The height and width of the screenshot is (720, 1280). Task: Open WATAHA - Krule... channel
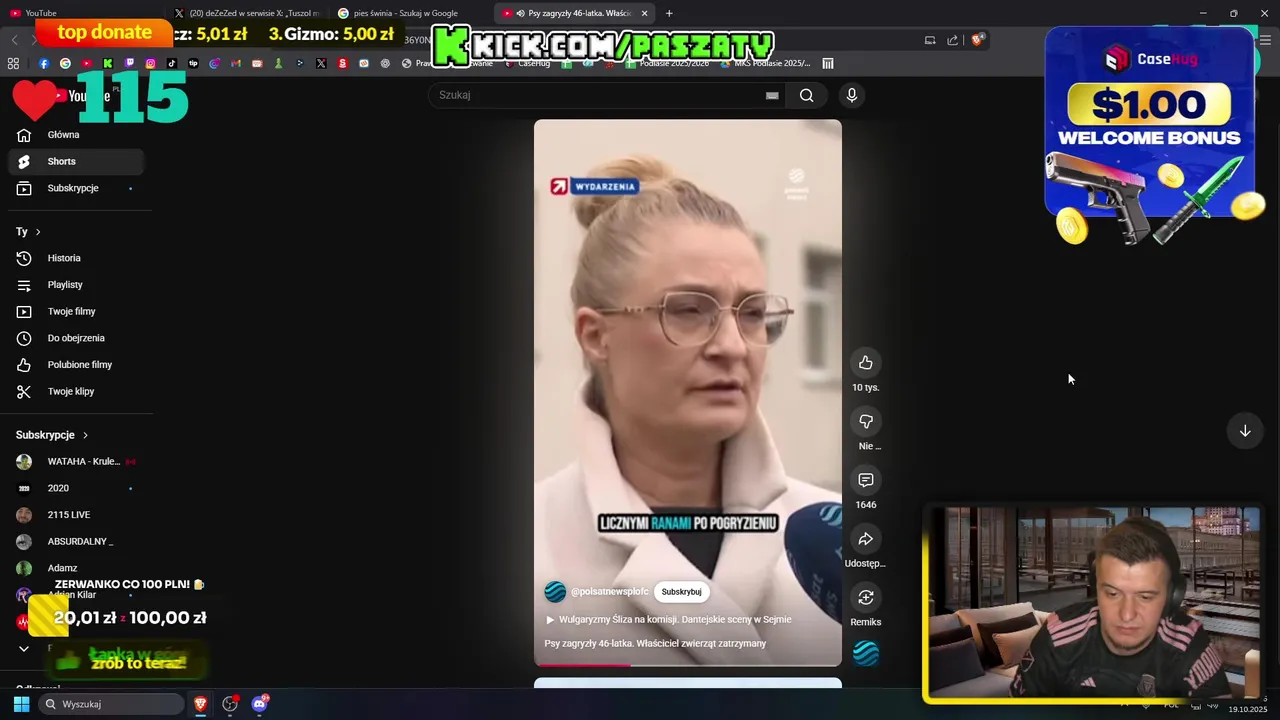click(76, 462)
